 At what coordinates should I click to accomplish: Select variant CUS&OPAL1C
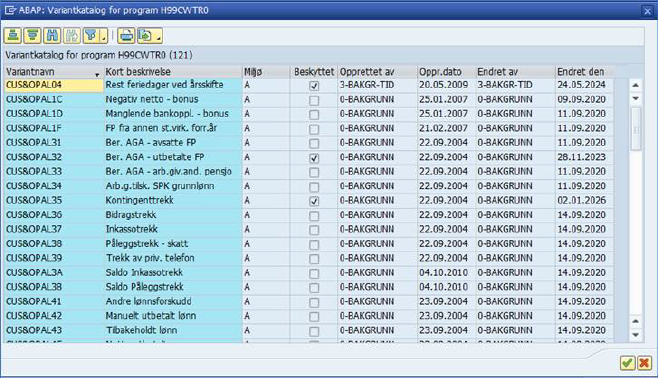(x=54, y=99)
